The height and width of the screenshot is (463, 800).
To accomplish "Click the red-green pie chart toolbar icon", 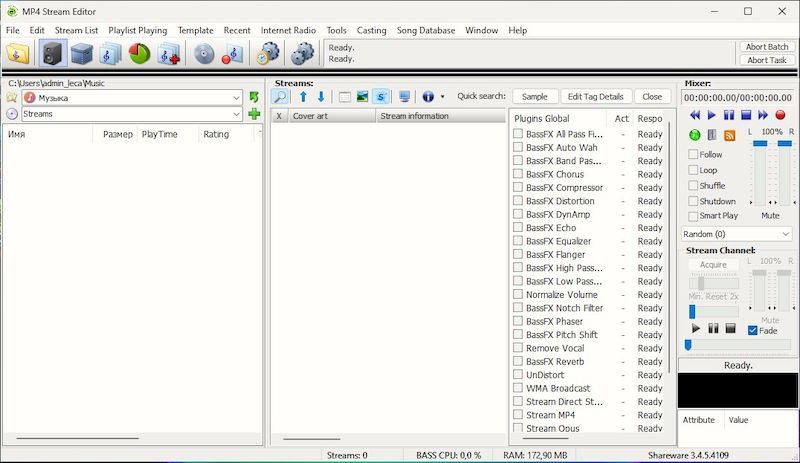I will pos(139,54).
